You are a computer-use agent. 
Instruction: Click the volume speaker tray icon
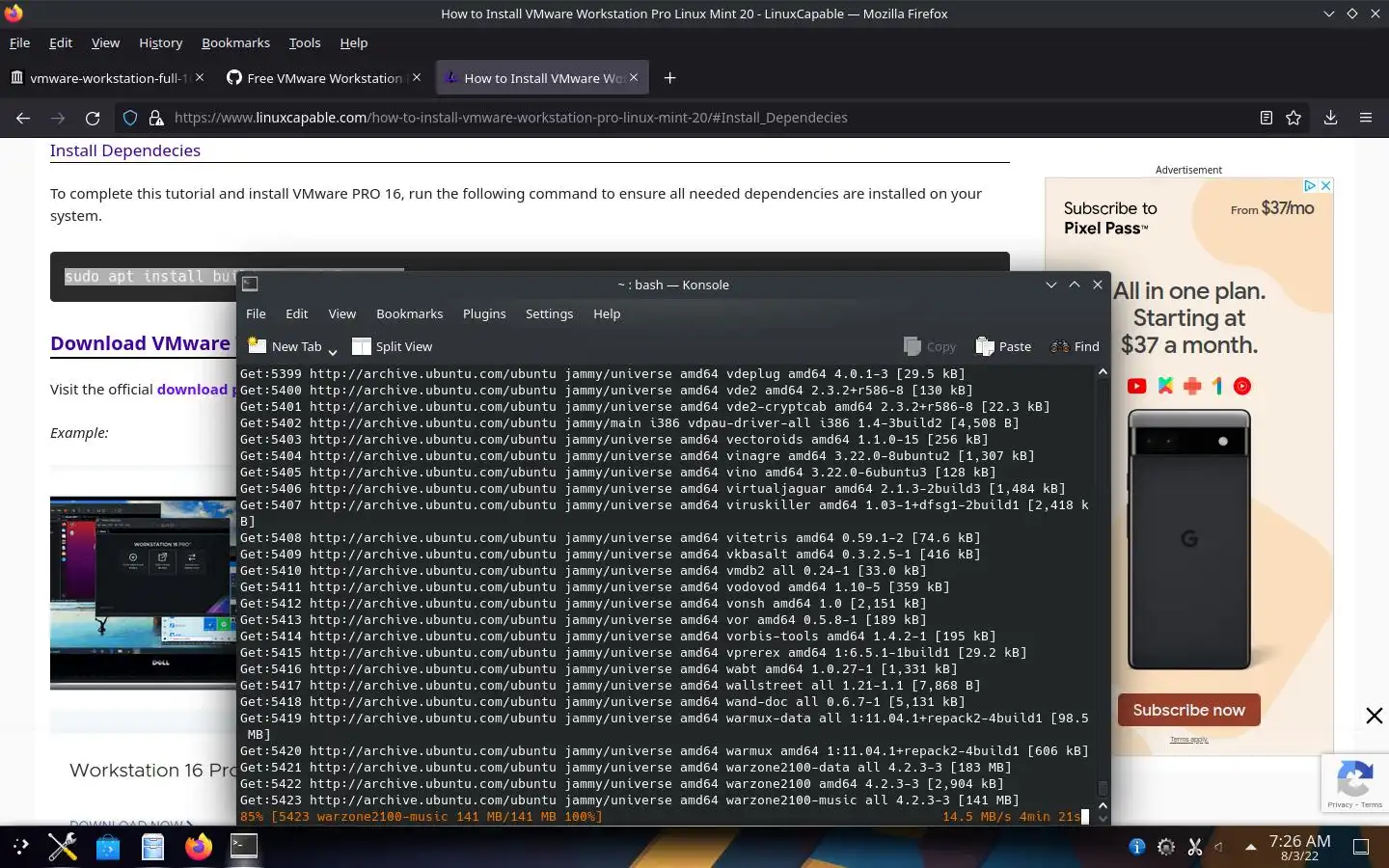1220,847
